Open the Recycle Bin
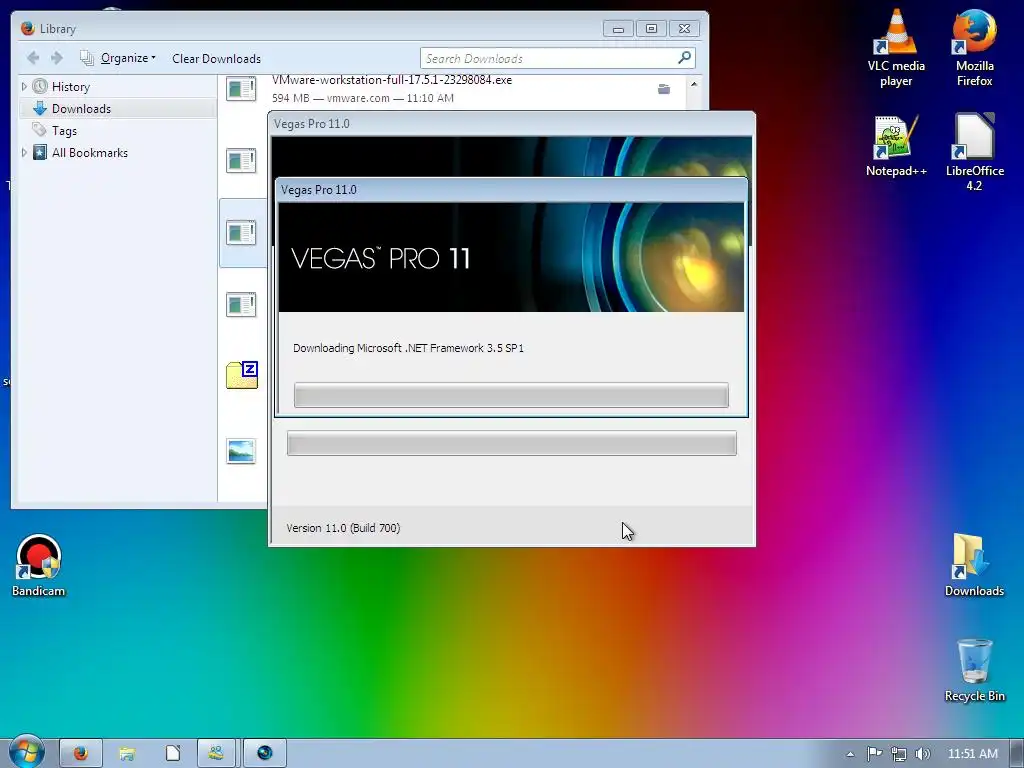 pyautogui.click(x=974, y=670)
